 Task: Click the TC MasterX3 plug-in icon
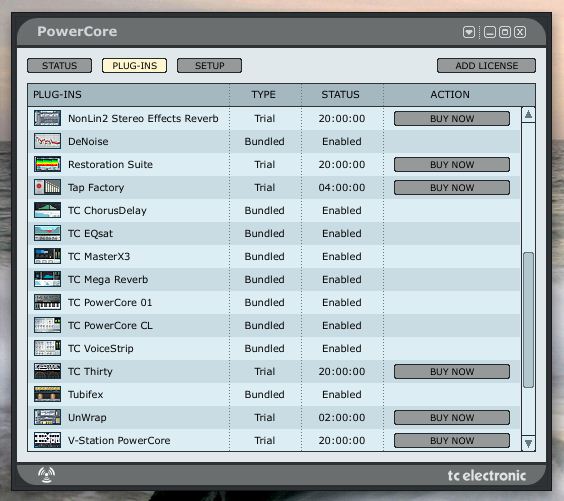coord(47,256)
